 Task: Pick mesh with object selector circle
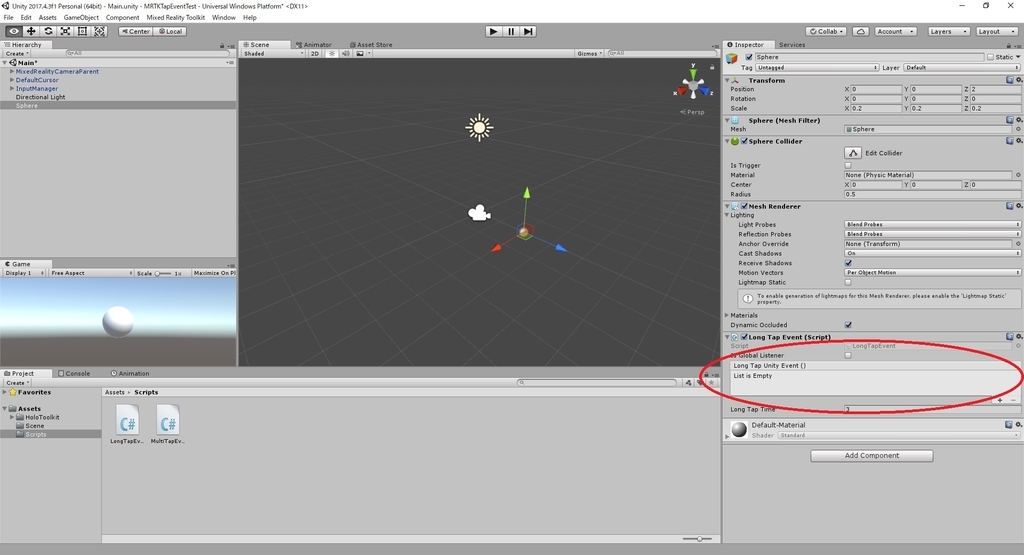1018,129
